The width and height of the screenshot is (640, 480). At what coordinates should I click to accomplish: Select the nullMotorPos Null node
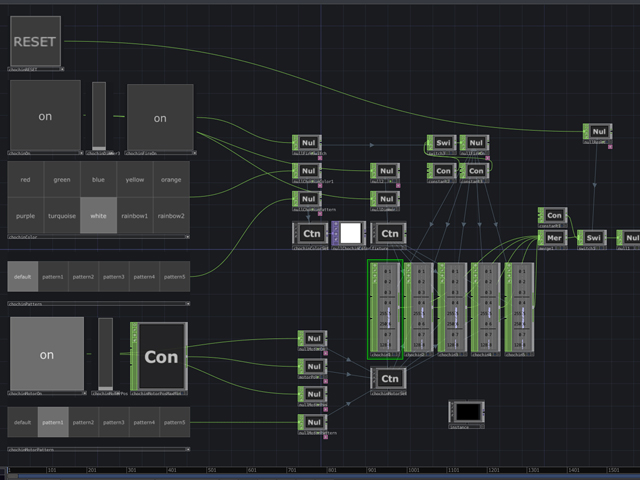(313, 394)
